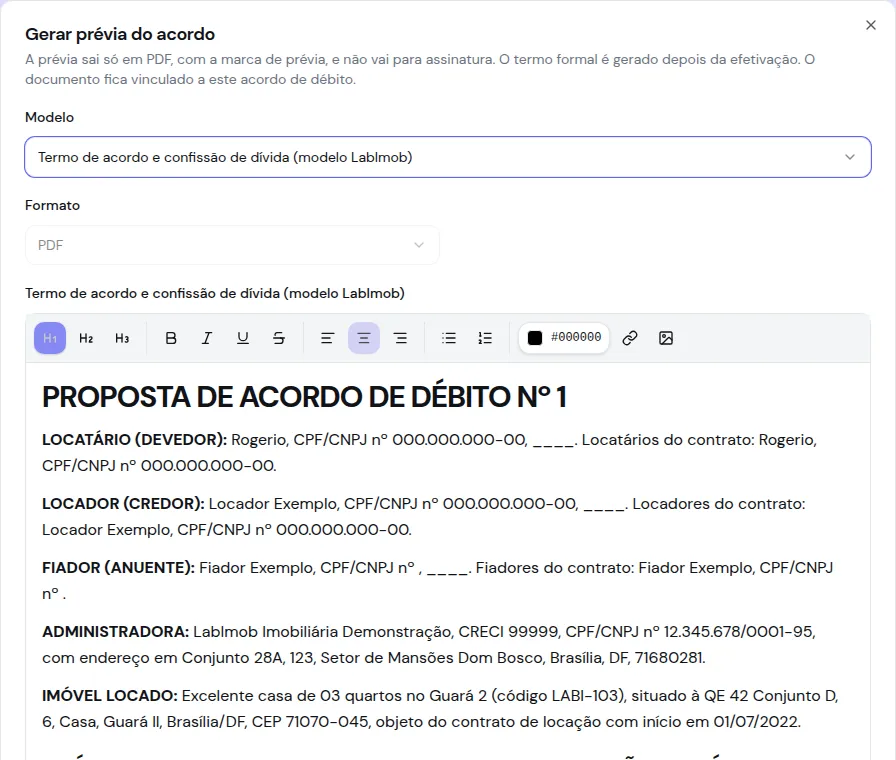Insert a bulleted list
The image size is (896, 760).
coord(449,338)
